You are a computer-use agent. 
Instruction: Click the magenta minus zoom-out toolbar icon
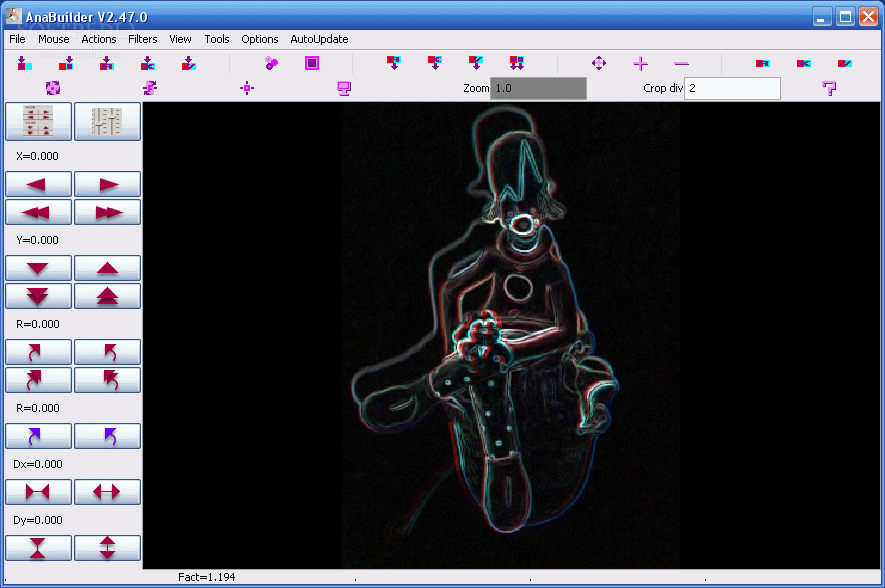coord(681,63)
